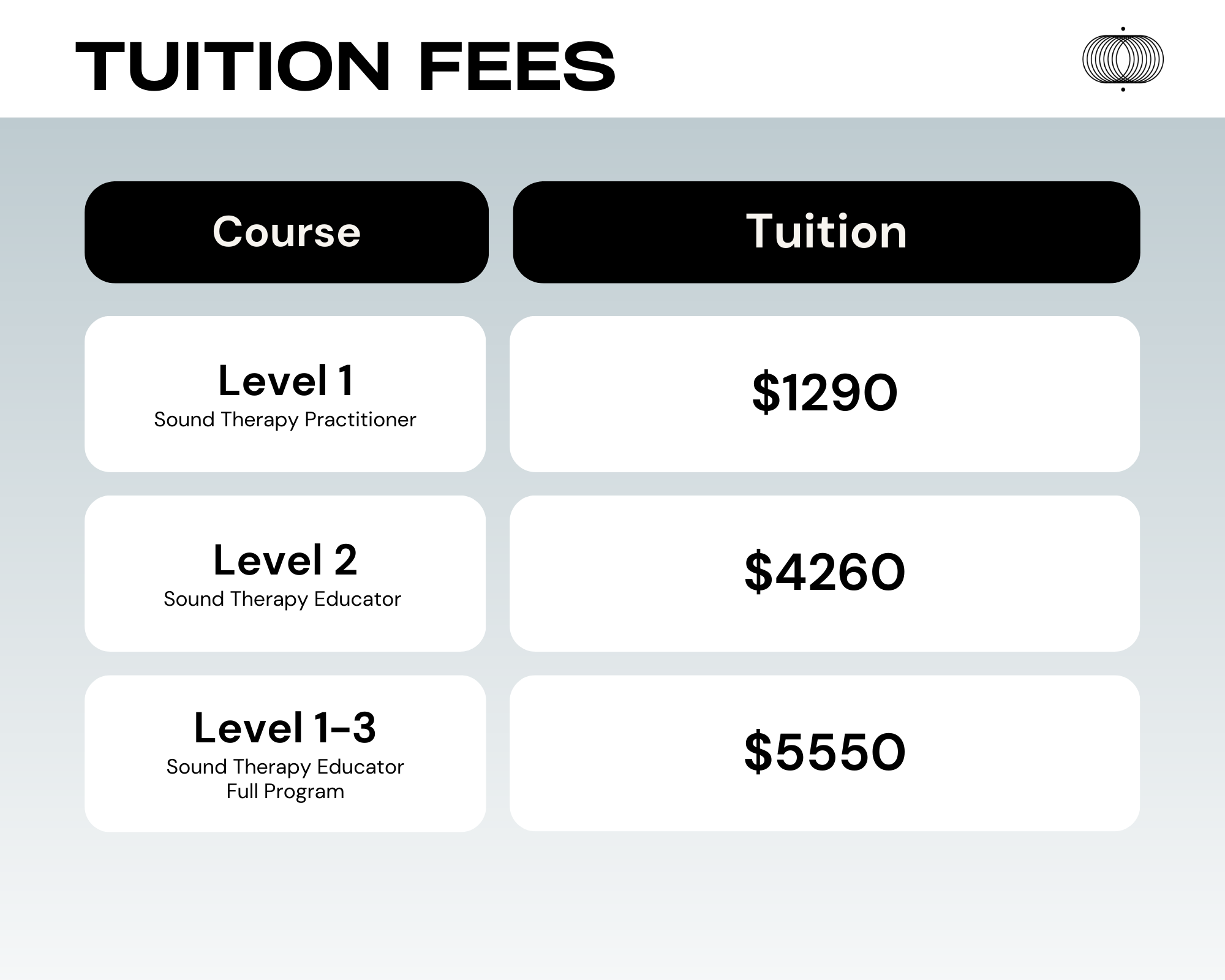Click the Level 2 title text
Image resolution: width=1225 pixels, height=980 pixels.
click(285, 560)
